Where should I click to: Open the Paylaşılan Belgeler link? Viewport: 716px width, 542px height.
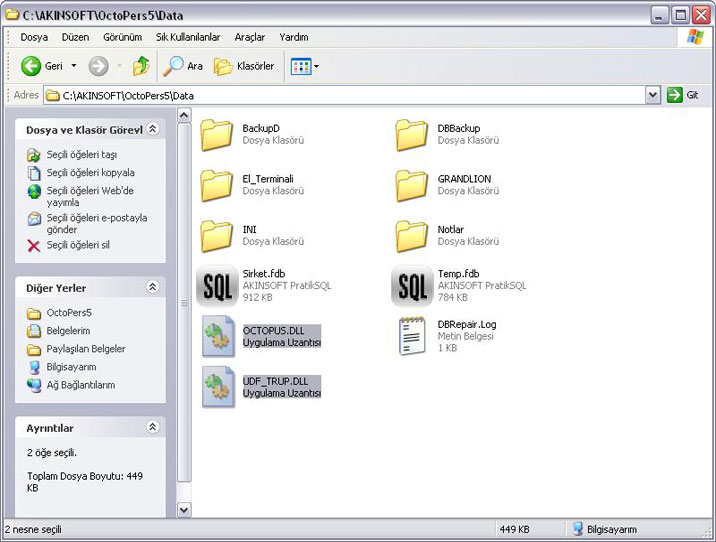click(86, 349)
